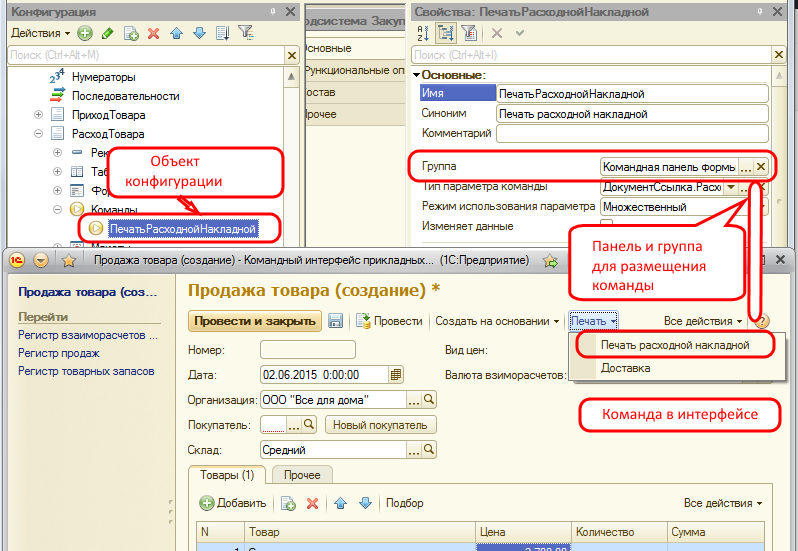Click the Комментарий property input field
This screenshot has width=798, height=551.
click(632, 134)
